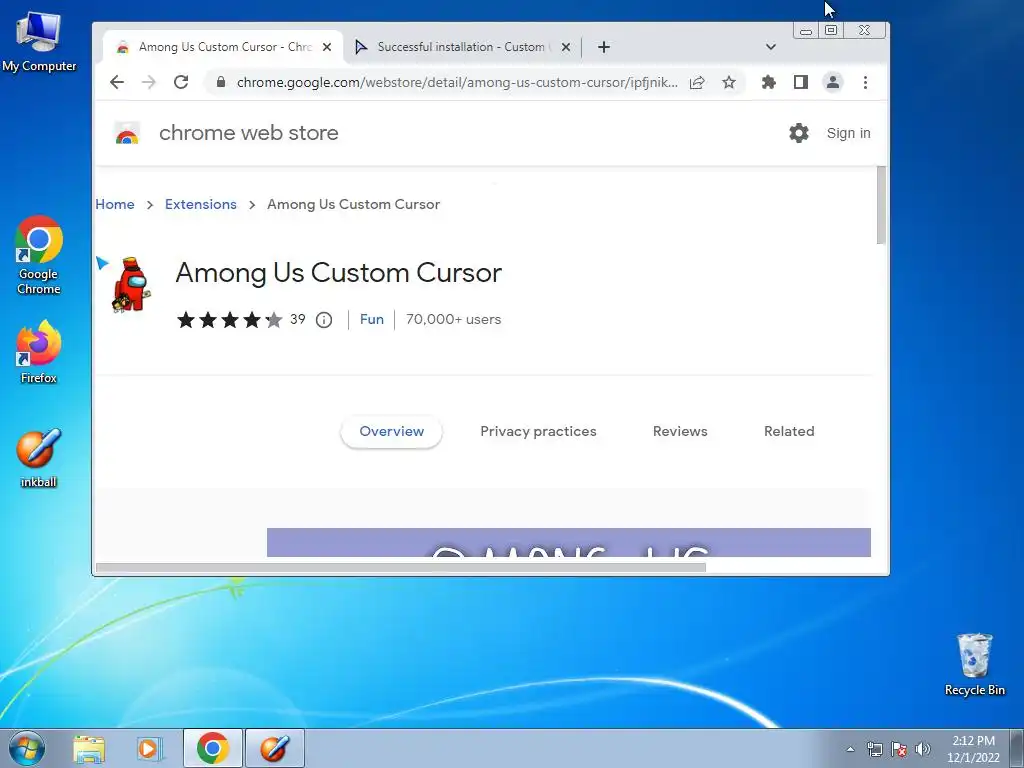Click the network tray icon
Screen dimensions: 1024x768
(874, 749)
